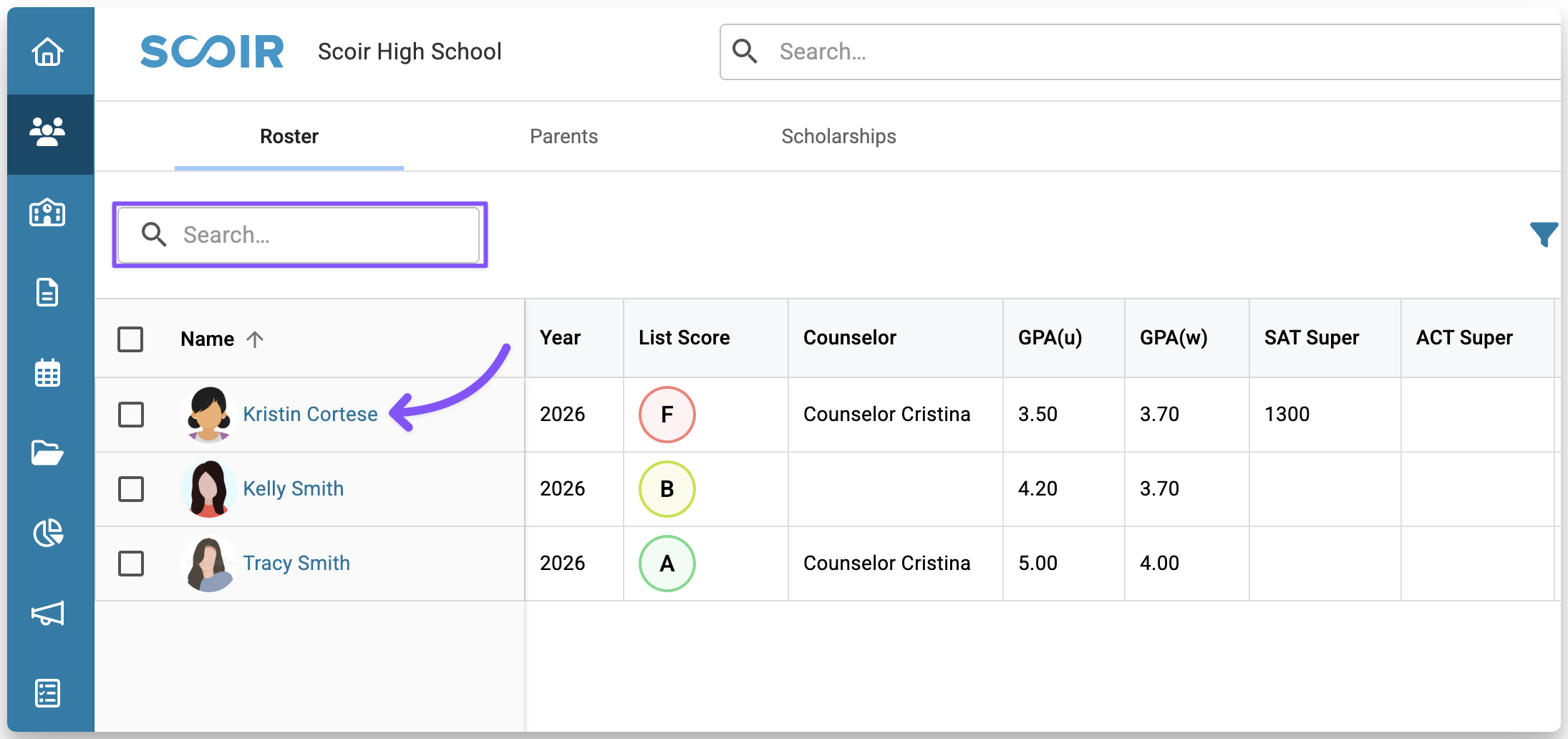
Task: Open the megaphone Announcements icon
Action: 47,613
